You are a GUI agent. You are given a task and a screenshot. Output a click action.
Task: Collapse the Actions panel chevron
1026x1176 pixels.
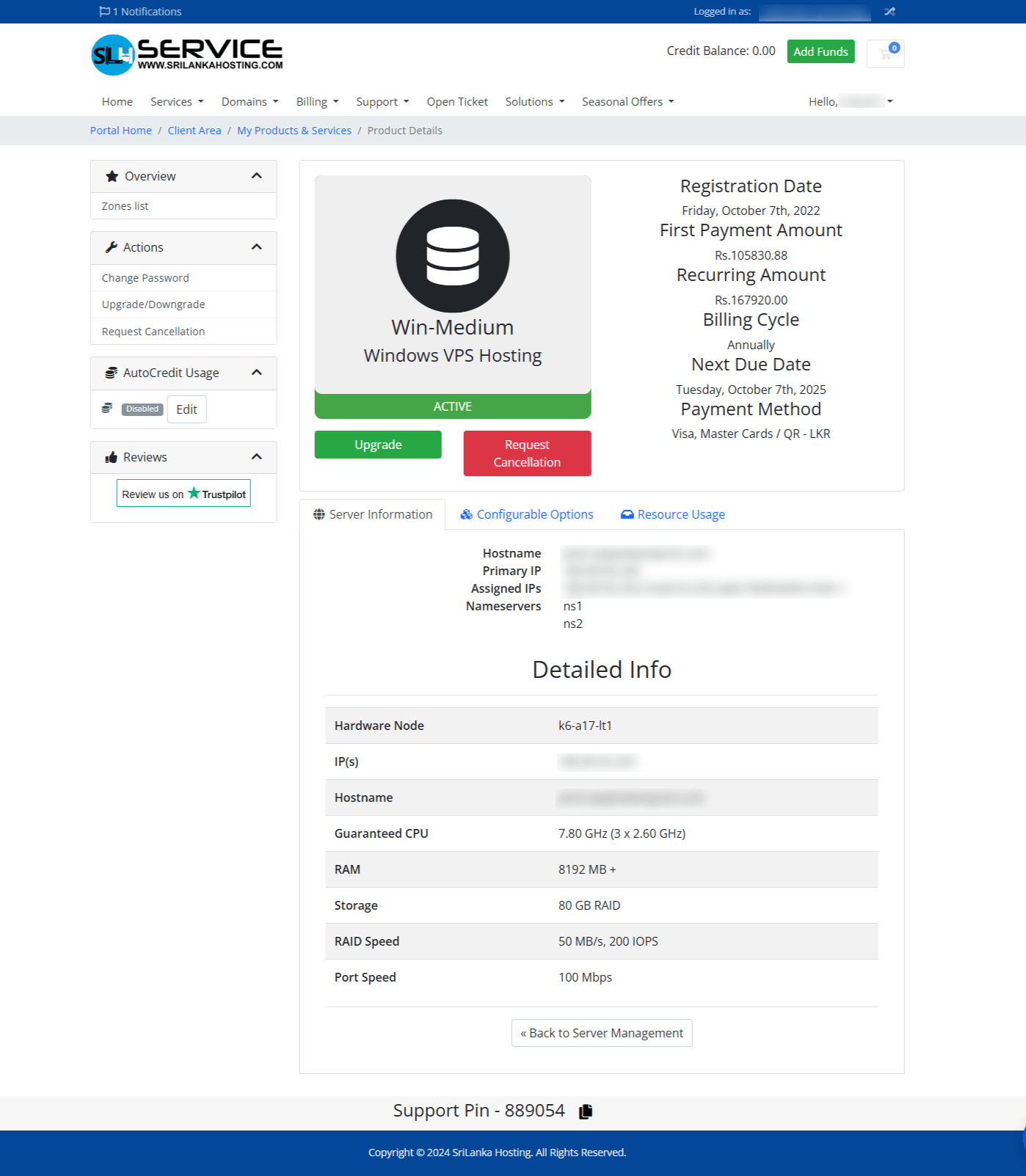[257, 247]
